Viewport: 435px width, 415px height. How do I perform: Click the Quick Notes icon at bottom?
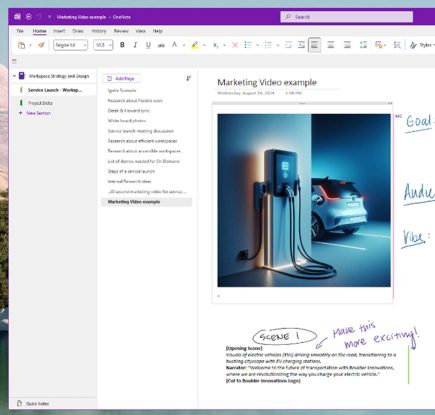pyautogui.click(x=19, y=403)
